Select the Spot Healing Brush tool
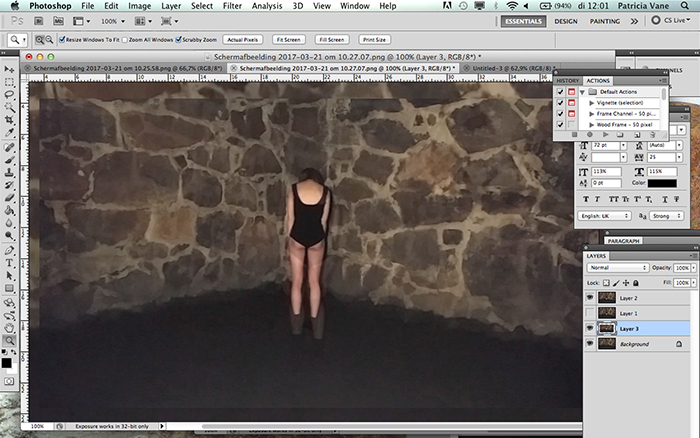 coord(9,147)
